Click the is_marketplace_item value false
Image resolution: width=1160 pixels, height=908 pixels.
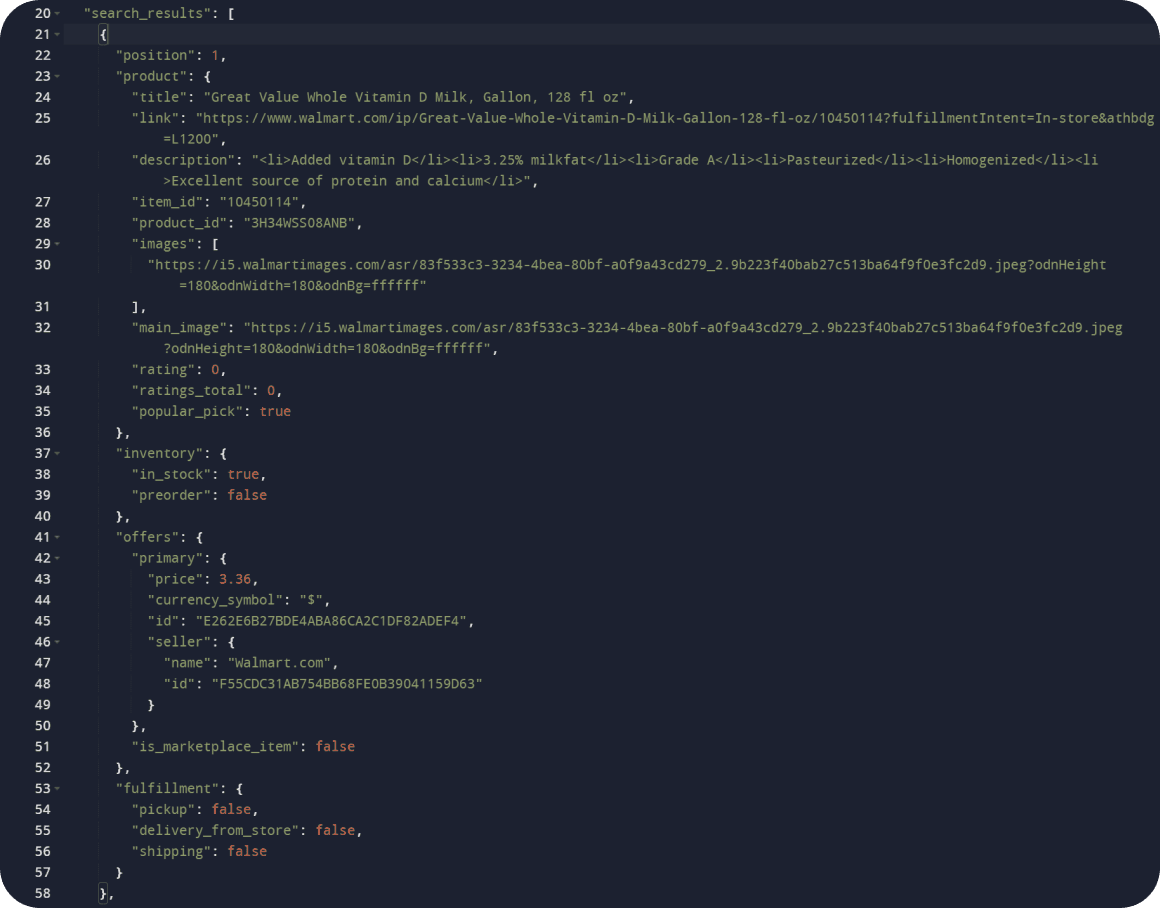pos(335,747)
